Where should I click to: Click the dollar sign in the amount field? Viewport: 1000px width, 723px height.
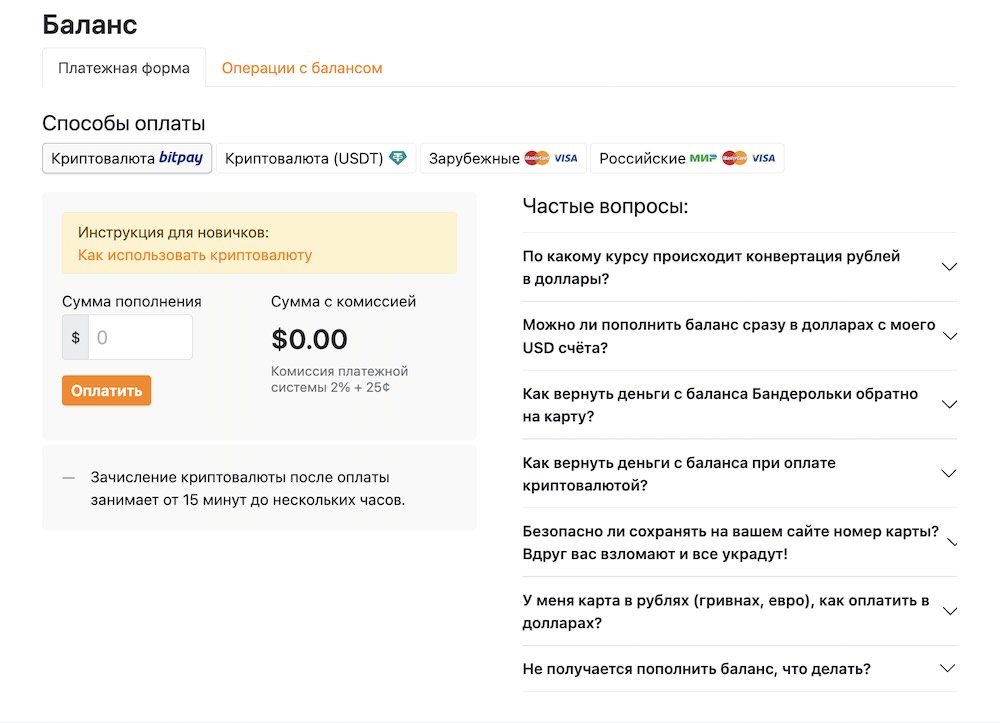point(74,337)
